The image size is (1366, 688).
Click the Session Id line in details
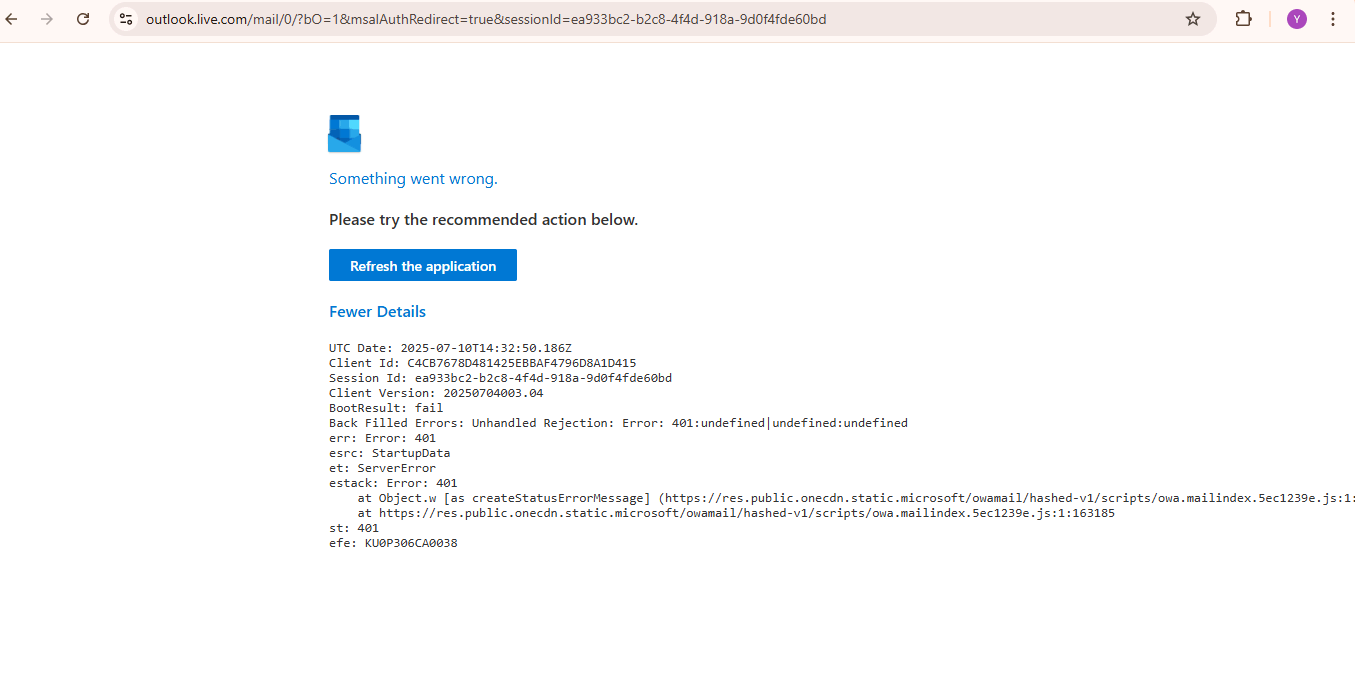point(500,378)
